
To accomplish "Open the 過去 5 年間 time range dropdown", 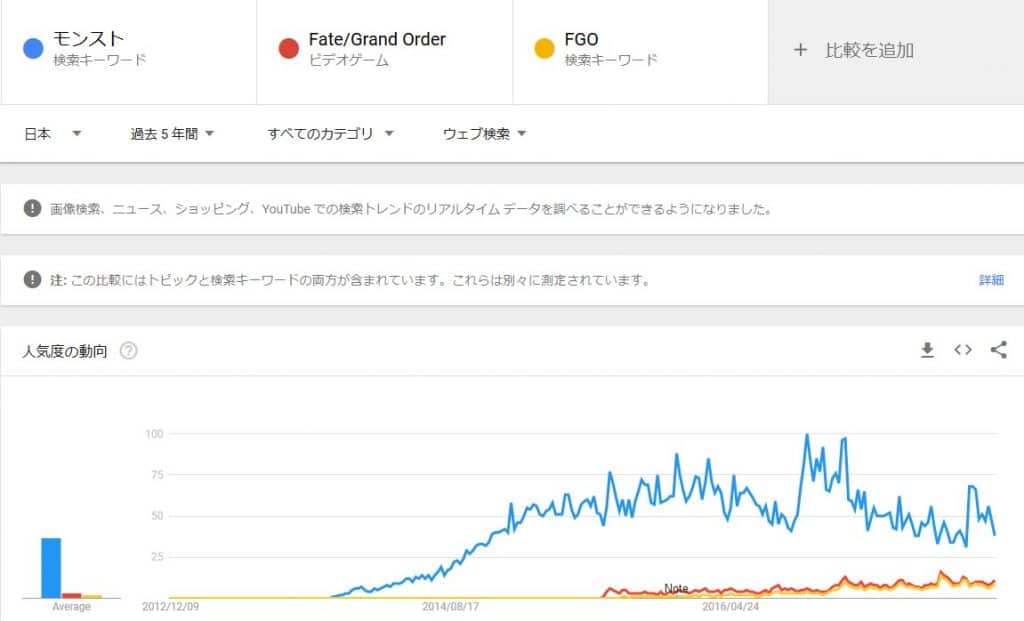I will tap(172, 134).
